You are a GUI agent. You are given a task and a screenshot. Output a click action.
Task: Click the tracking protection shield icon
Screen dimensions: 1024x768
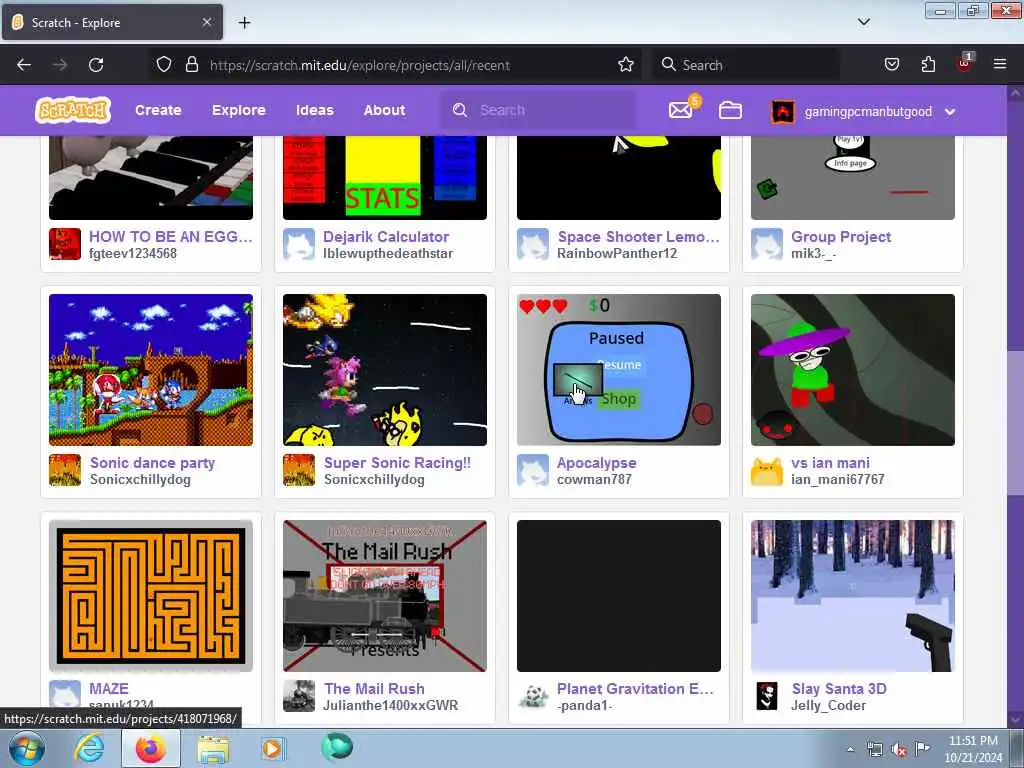[x=164, y=65]
